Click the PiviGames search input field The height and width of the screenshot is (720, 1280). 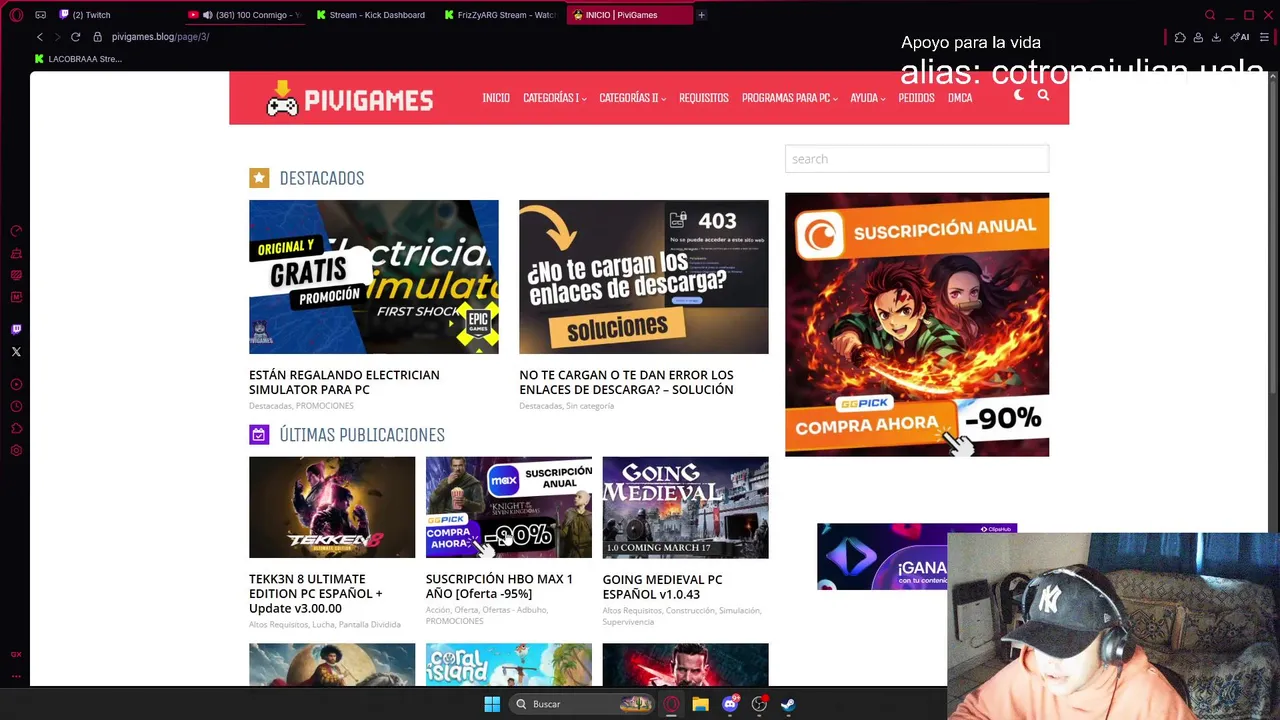coord(917,159)
